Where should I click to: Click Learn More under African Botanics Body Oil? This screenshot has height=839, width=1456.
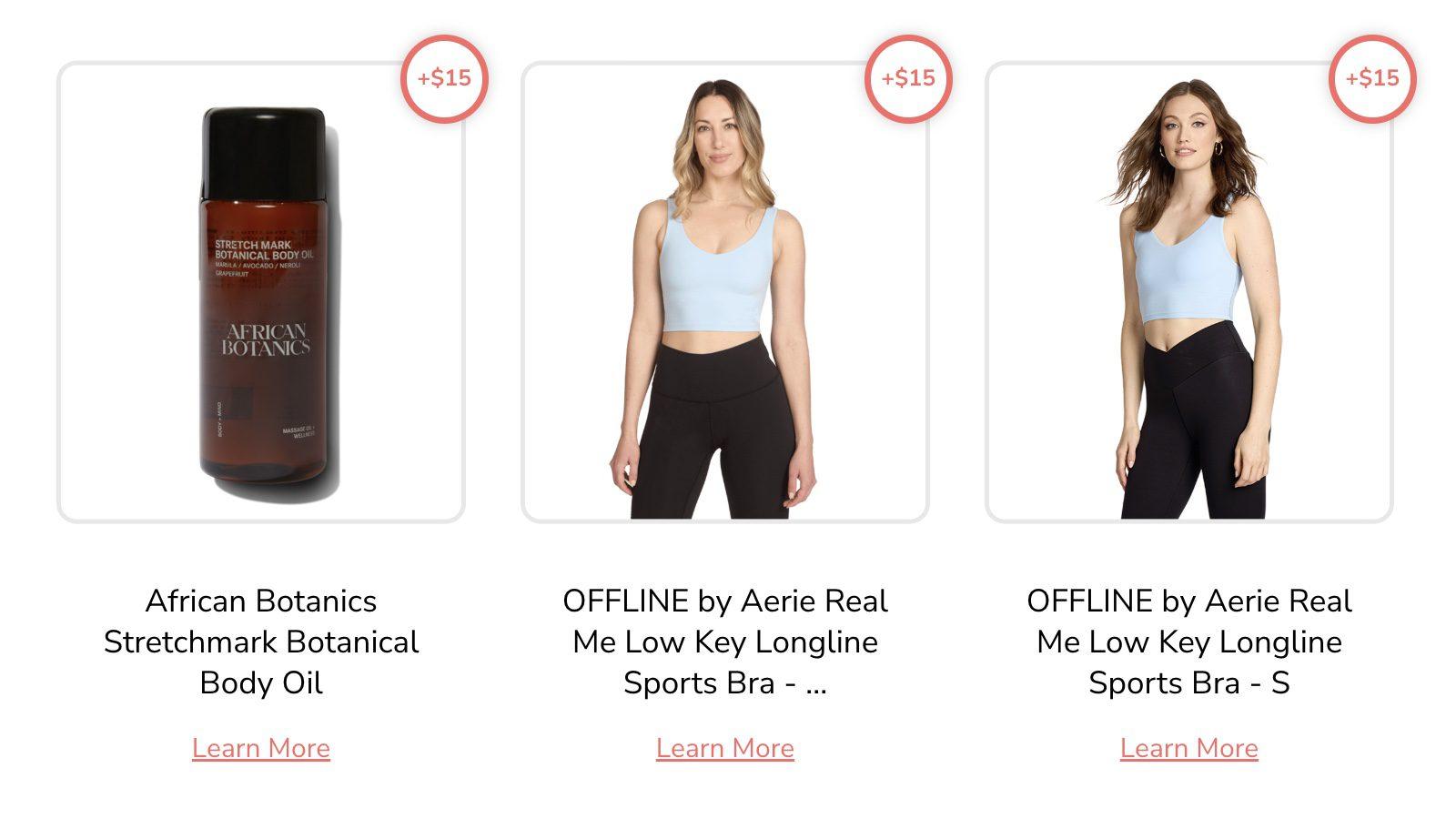click(261, 748)
